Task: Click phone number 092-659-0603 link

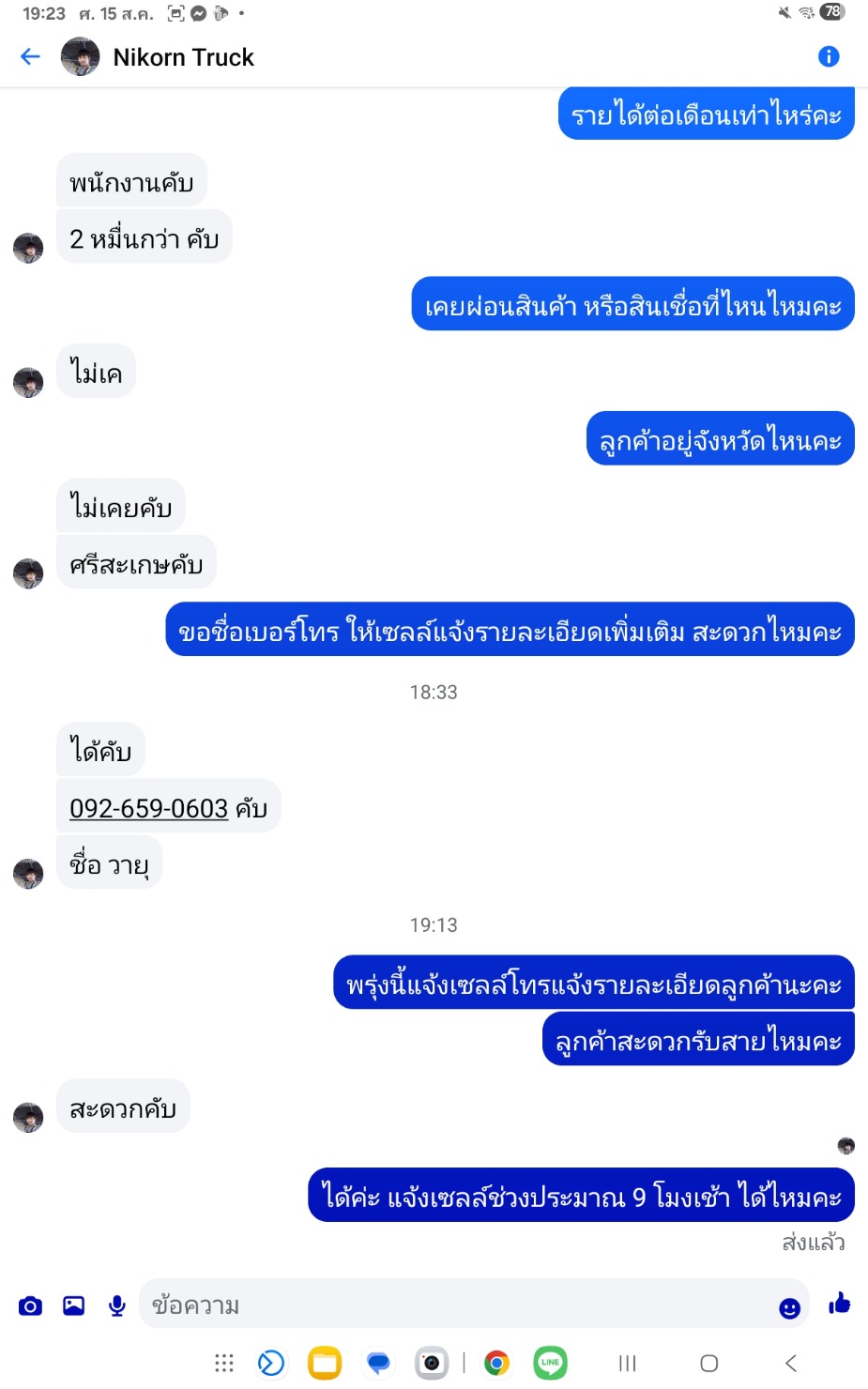Action: [148, 808]
